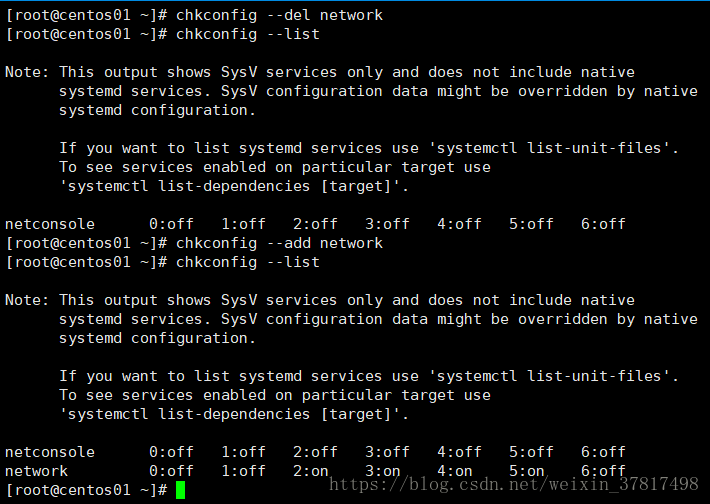Image resolution: width=710 pixels, height=504 pixels.
Task: Click 'chkconfig --list' typed after the --del command
Action: point(248,35)
